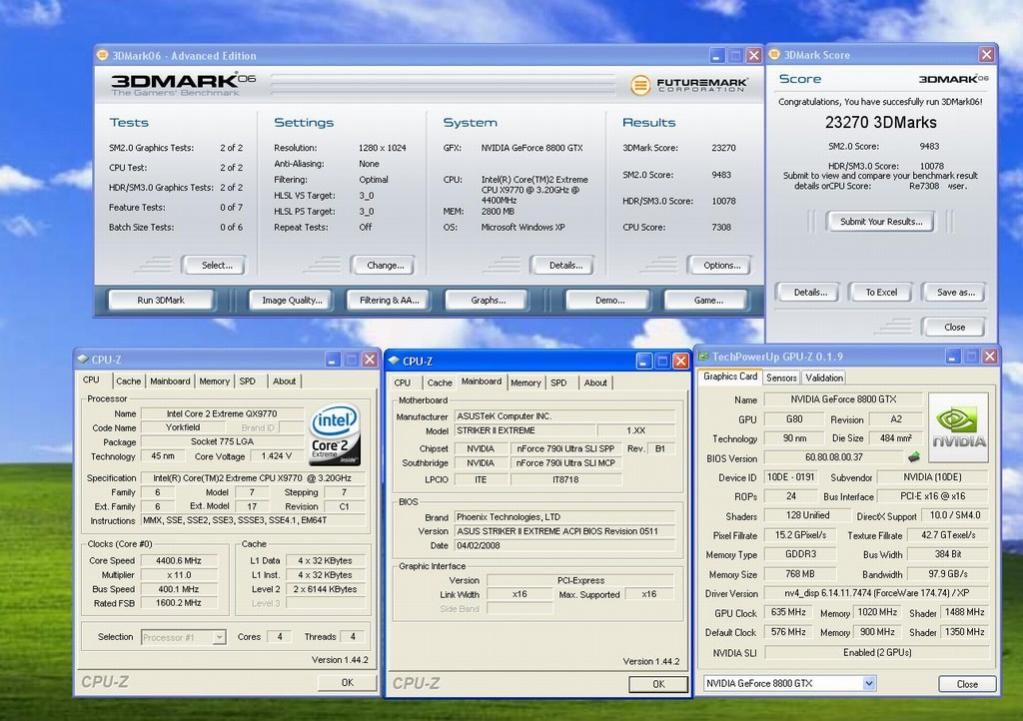Click Details under System in 3DMark06
The height and width of the screenshot is (721, 1023).
point(564,265)
